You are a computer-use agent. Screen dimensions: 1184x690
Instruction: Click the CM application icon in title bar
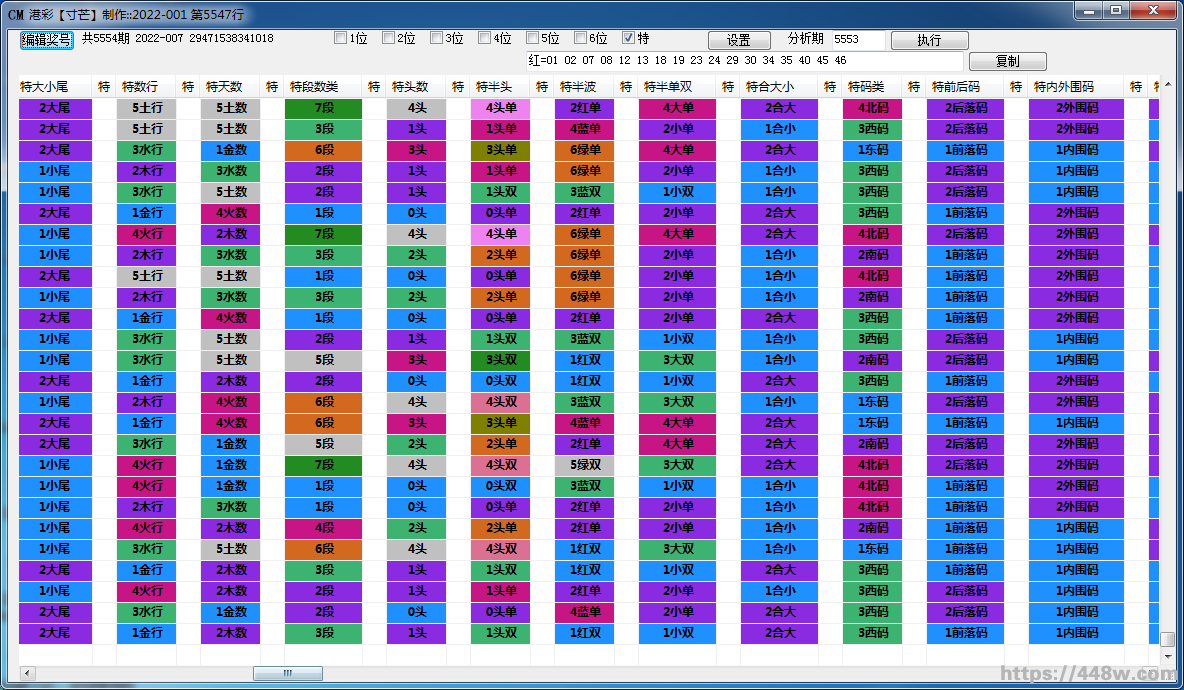(15, 15)
